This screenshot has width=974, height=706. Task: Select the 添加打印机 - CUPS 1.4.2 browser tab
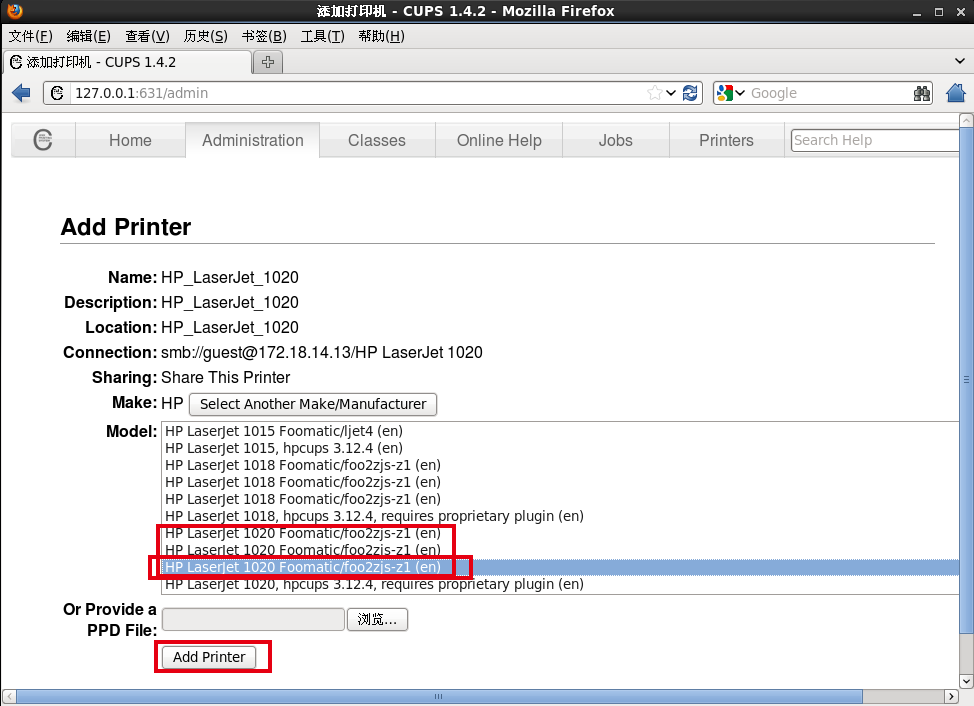[x=127, y=62]
